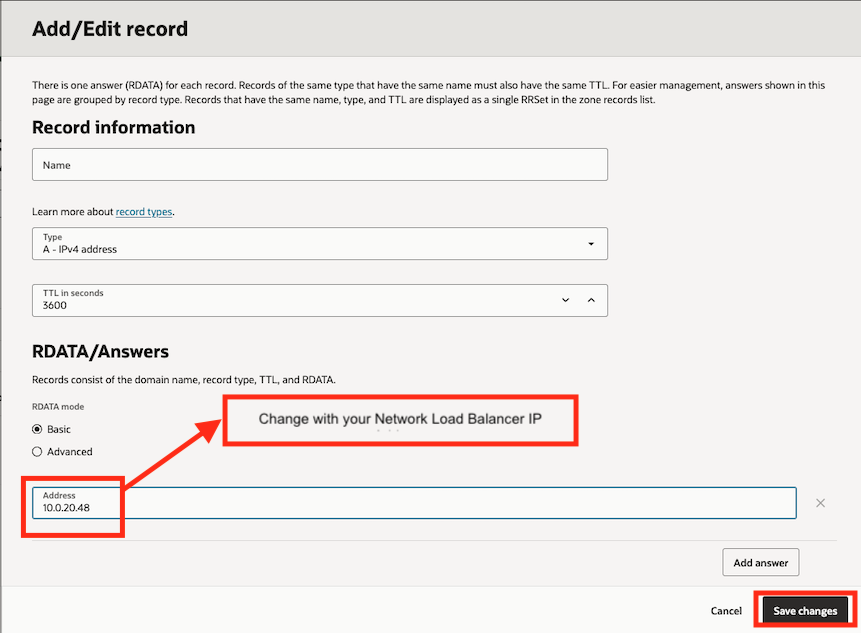Click the Name input field

[x=320, y=165]
